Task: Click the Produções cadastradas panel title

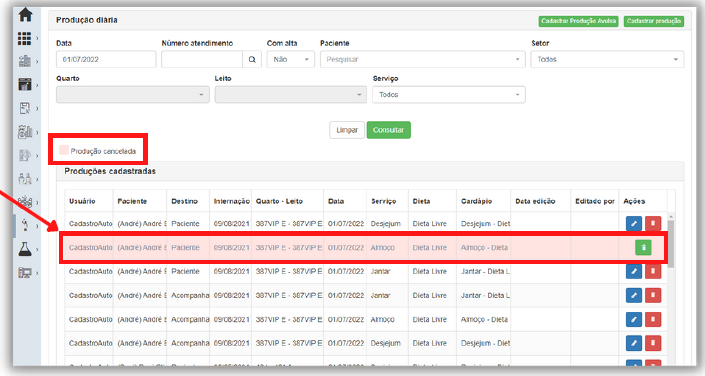Action: click(110, 171)
